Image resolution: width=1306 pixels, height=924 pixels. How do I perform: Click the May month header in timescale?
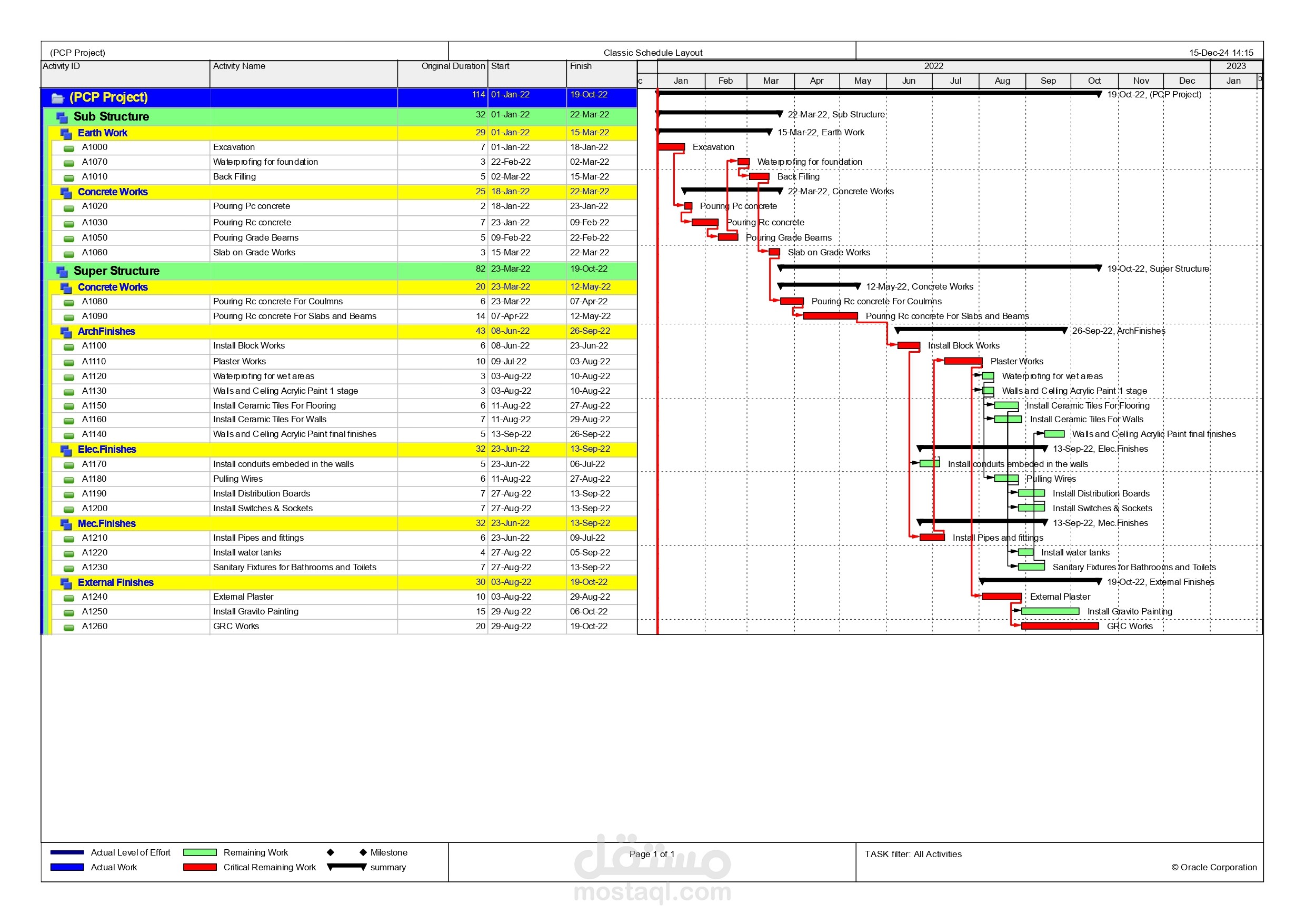point(863,81)
